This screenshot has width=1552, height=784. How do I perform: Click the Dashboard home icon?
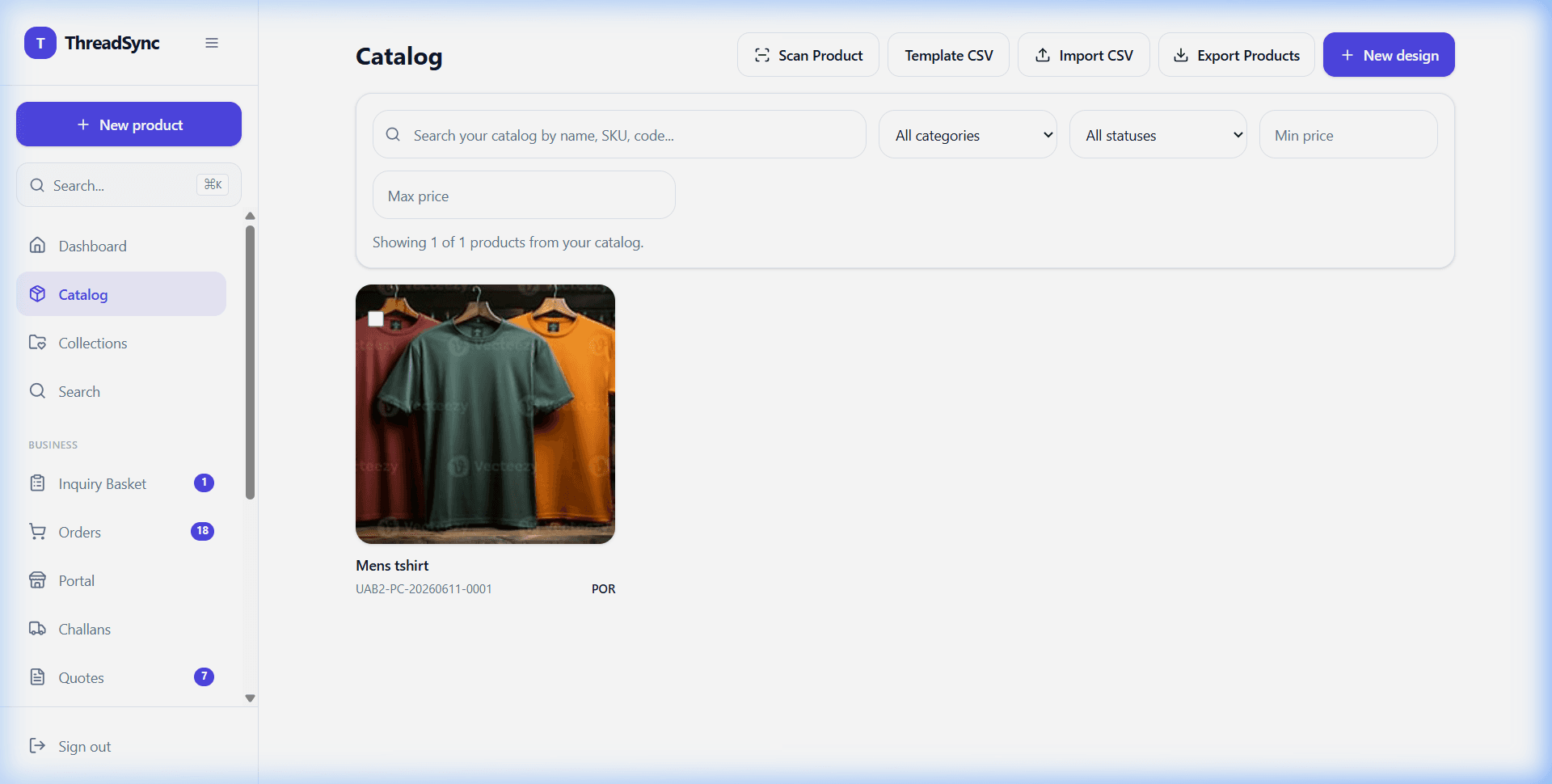(x=37, y=246)
